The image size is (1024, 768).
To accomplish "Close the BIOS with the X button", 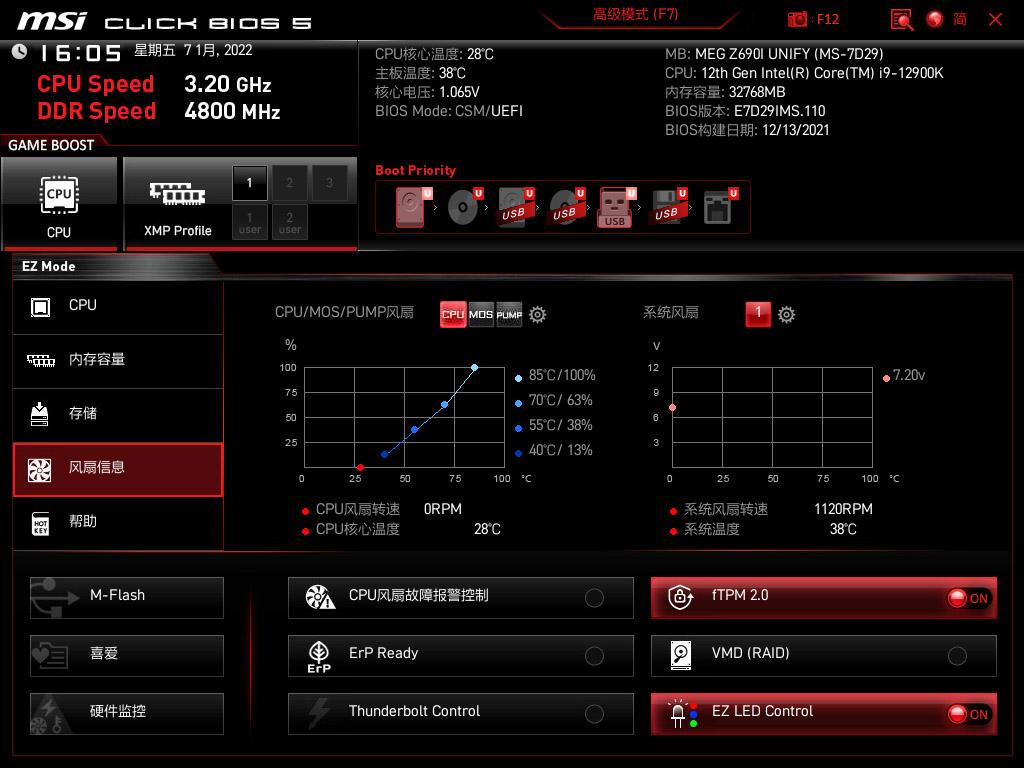I will tap(995, 20).
